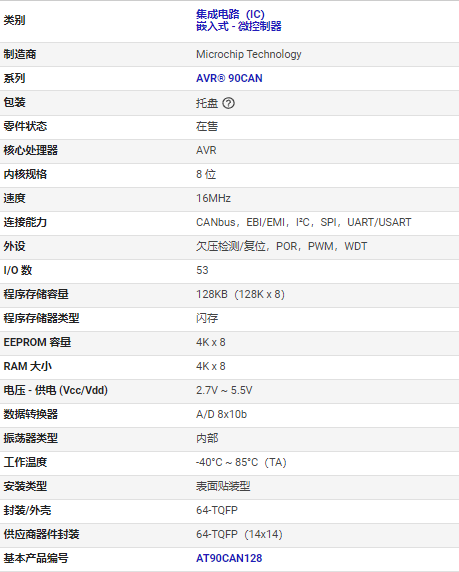Open the 嵌入式 - 微控制器 category link
The height and width of the screenshot is (572, 459).
[239, 26]
